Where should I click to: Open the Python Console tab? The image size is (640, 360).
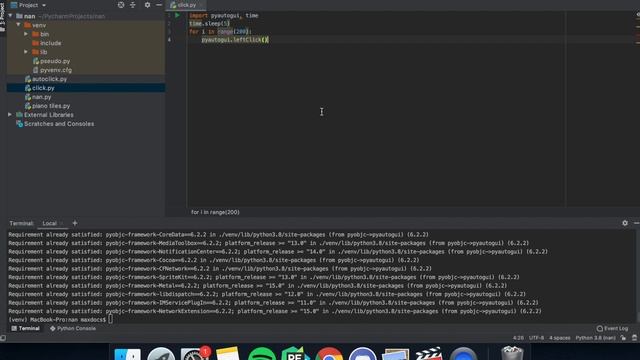coord(73,329)
